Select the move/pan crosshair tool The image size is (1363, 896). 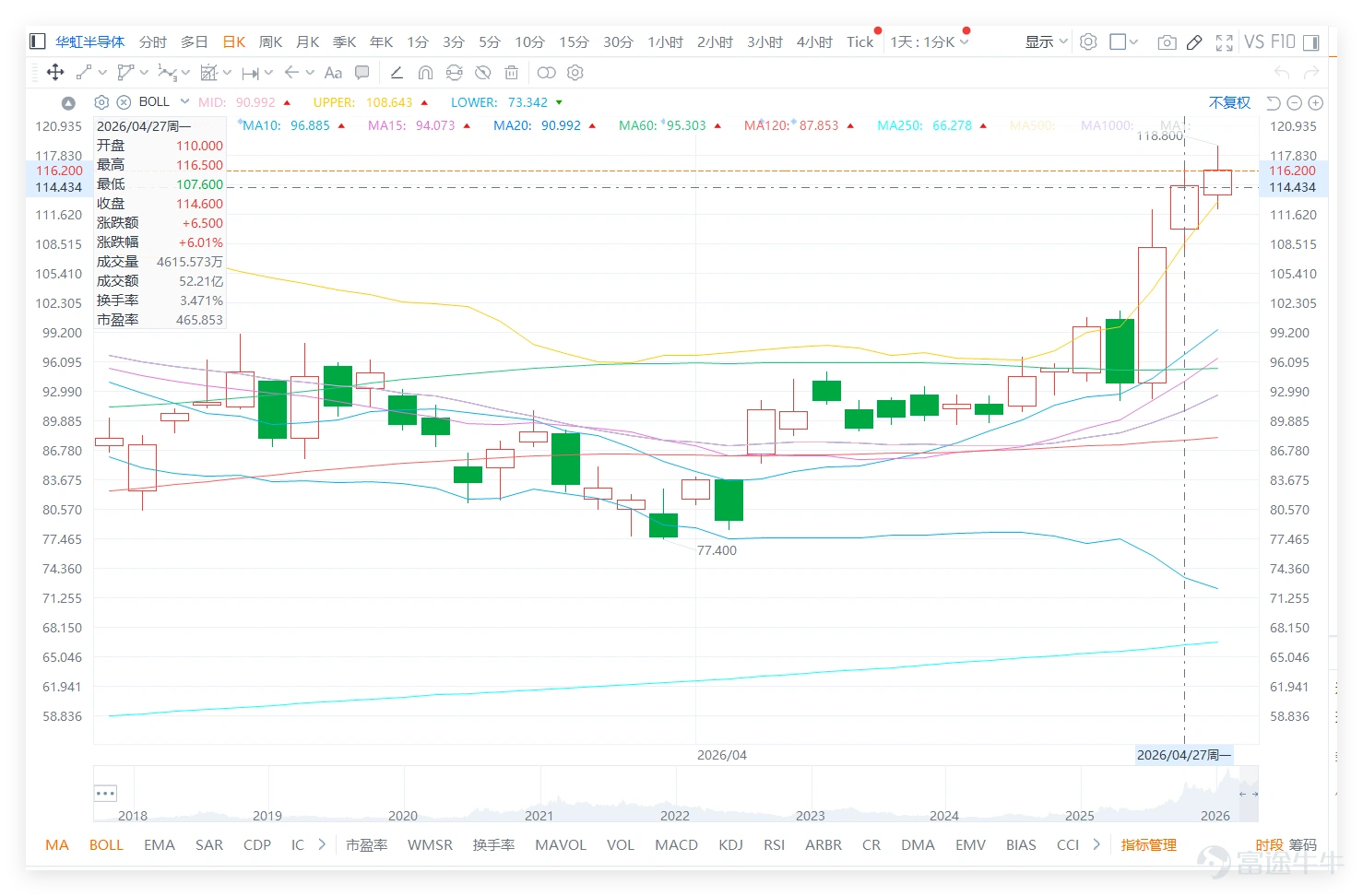[x=55, y=72]
